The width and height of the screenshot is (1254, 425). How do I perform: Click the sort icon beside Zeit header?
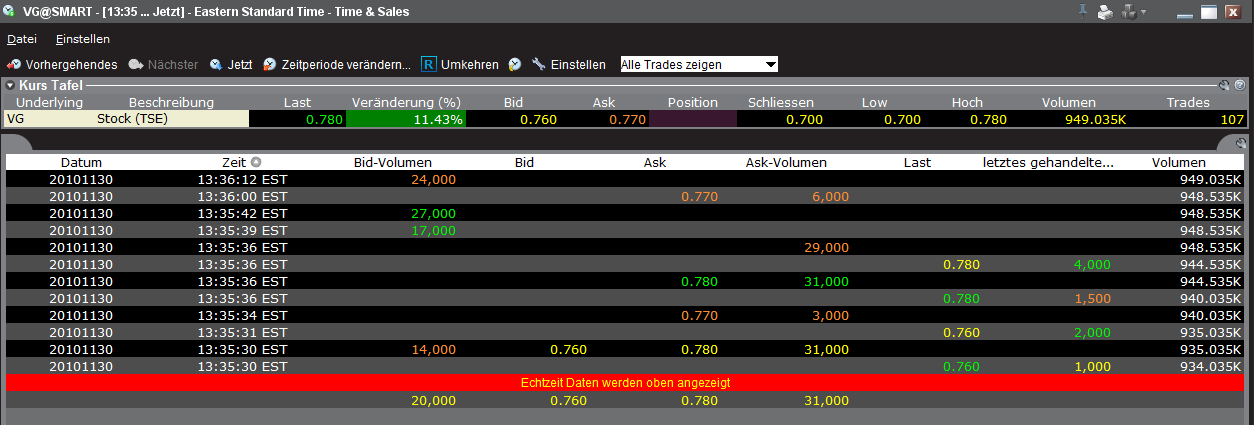[x=256, y=162]
